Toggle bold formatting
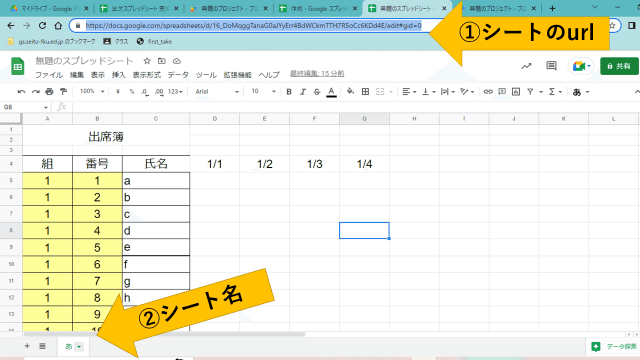The width and height of the screenshot is (640, 360). 289,92
